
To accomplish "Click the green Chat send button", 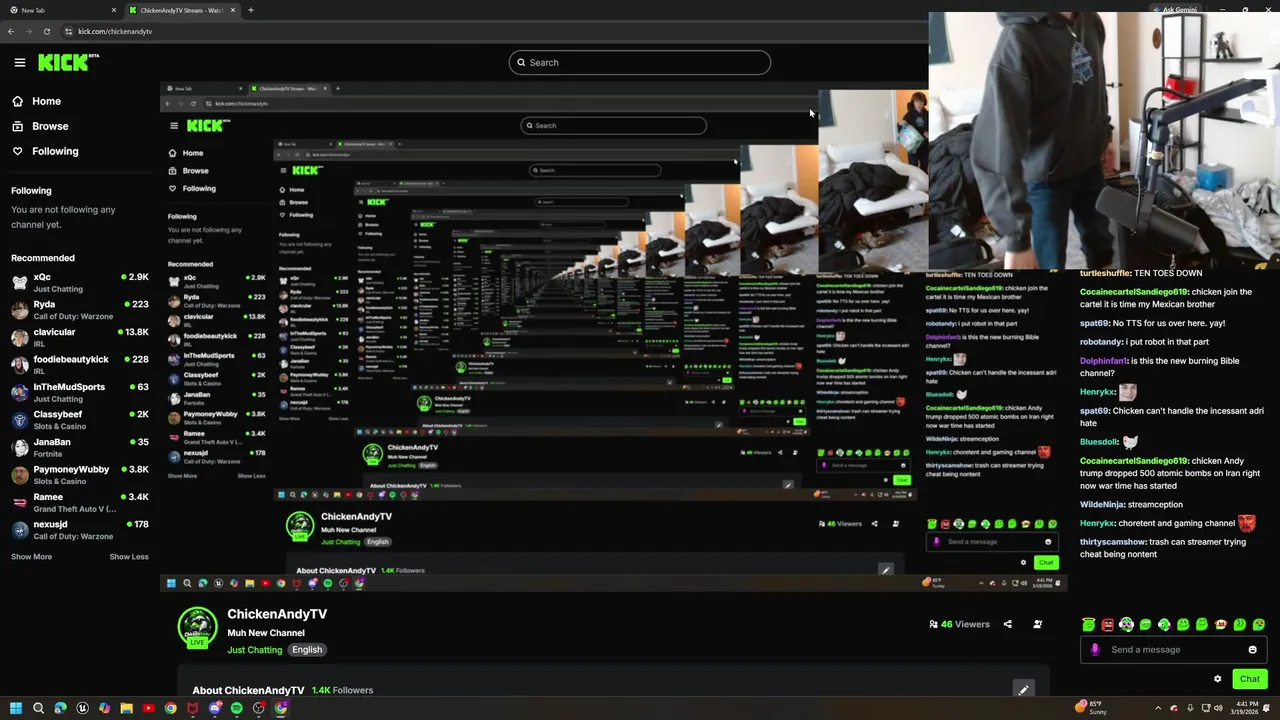I will [1250, 679].
